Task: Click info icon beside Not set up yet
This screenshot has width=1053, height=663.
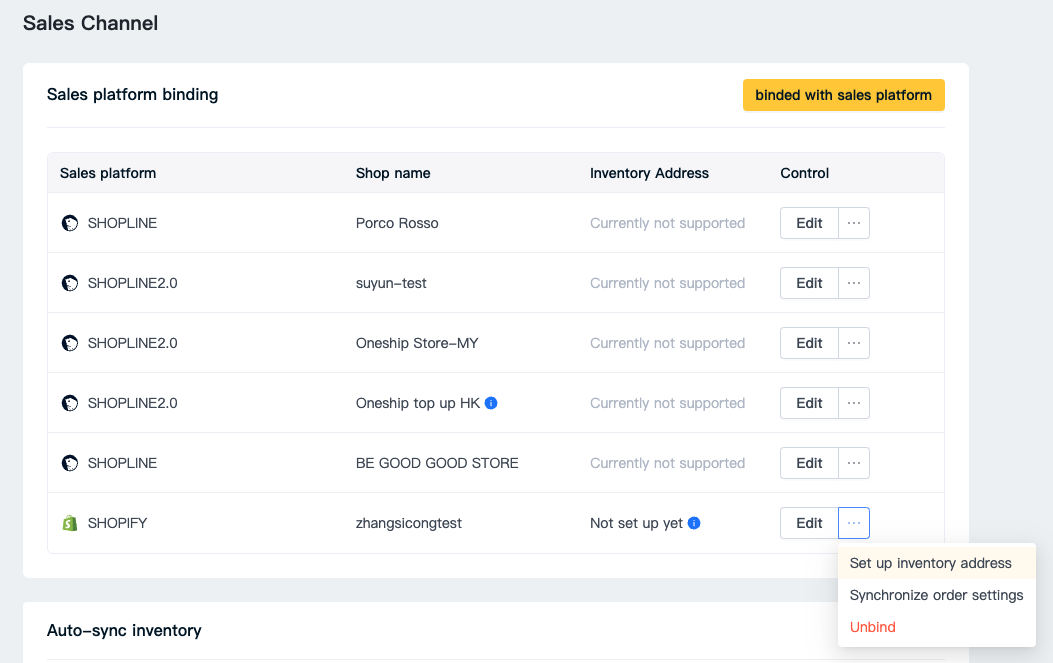Action: pos(694,523)
